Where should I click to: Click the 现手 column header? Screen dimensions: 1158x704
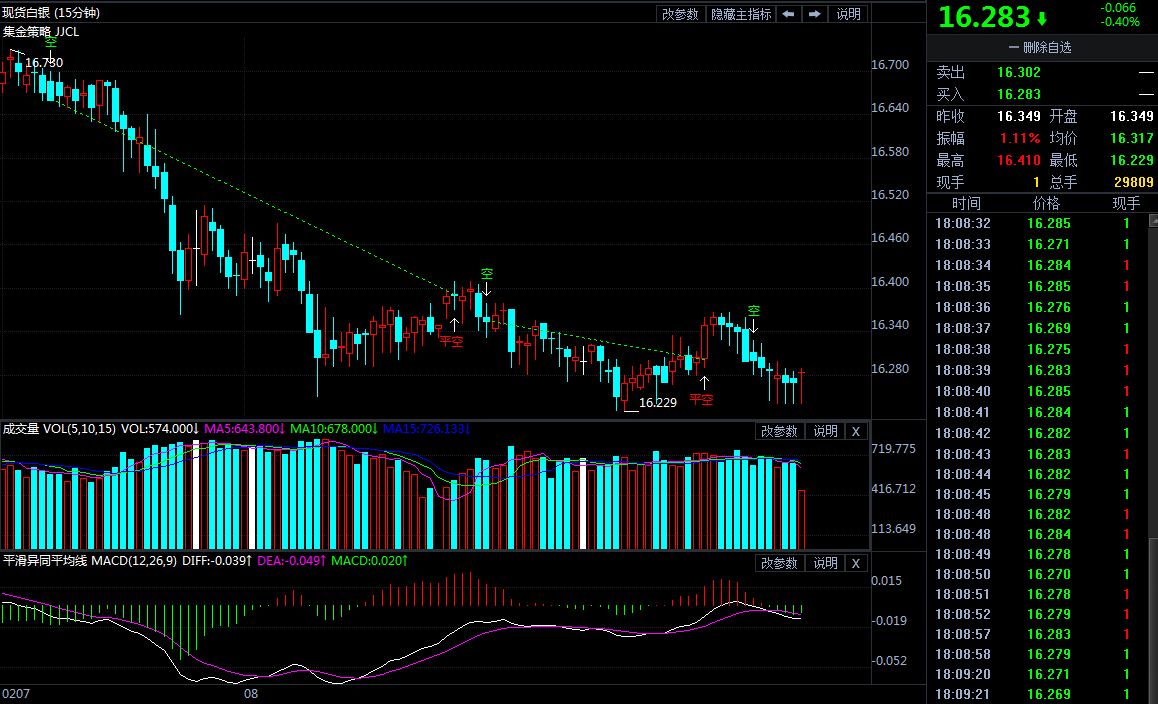[x=1126, y=203]
